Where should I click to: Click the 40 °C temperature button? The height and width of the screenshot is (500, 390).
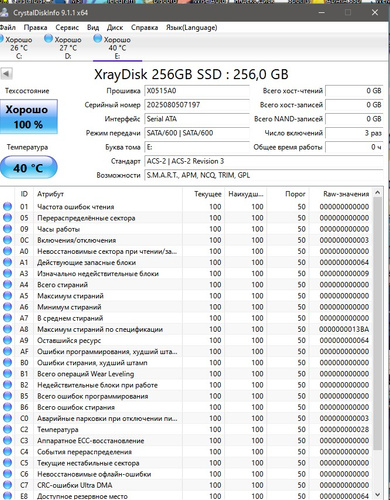29,167
